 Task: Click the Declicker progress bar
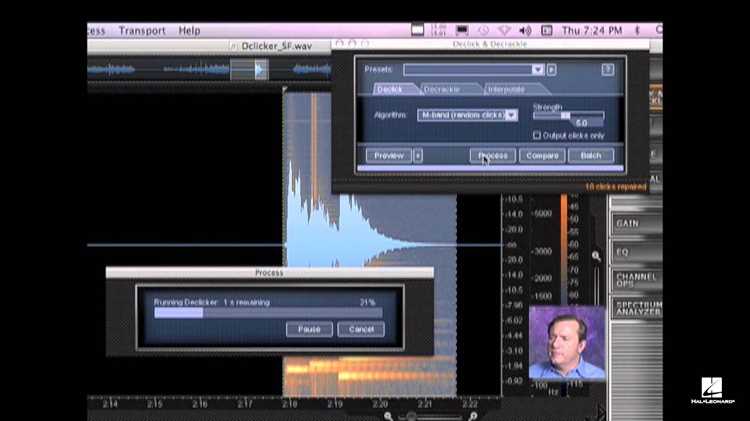click(268, 313)
